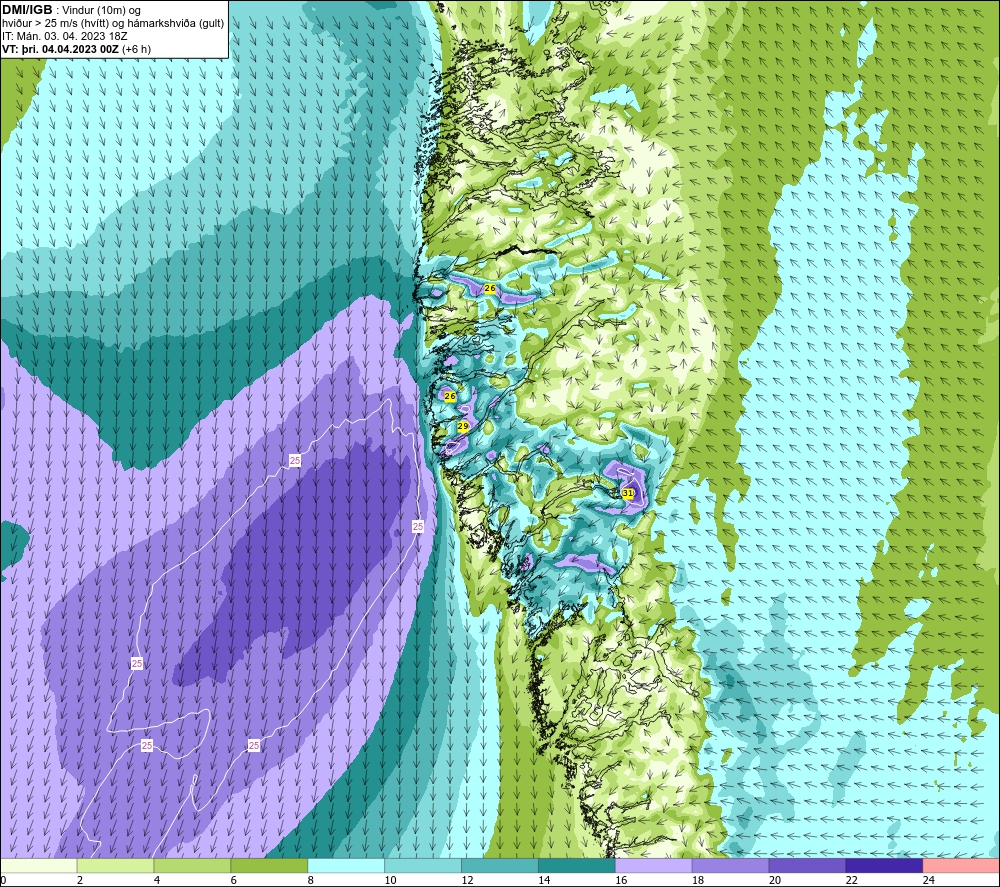Click the legend tick label 14
The width and height of the screenshot is (1000, 887).
click(x=544, y=880)
